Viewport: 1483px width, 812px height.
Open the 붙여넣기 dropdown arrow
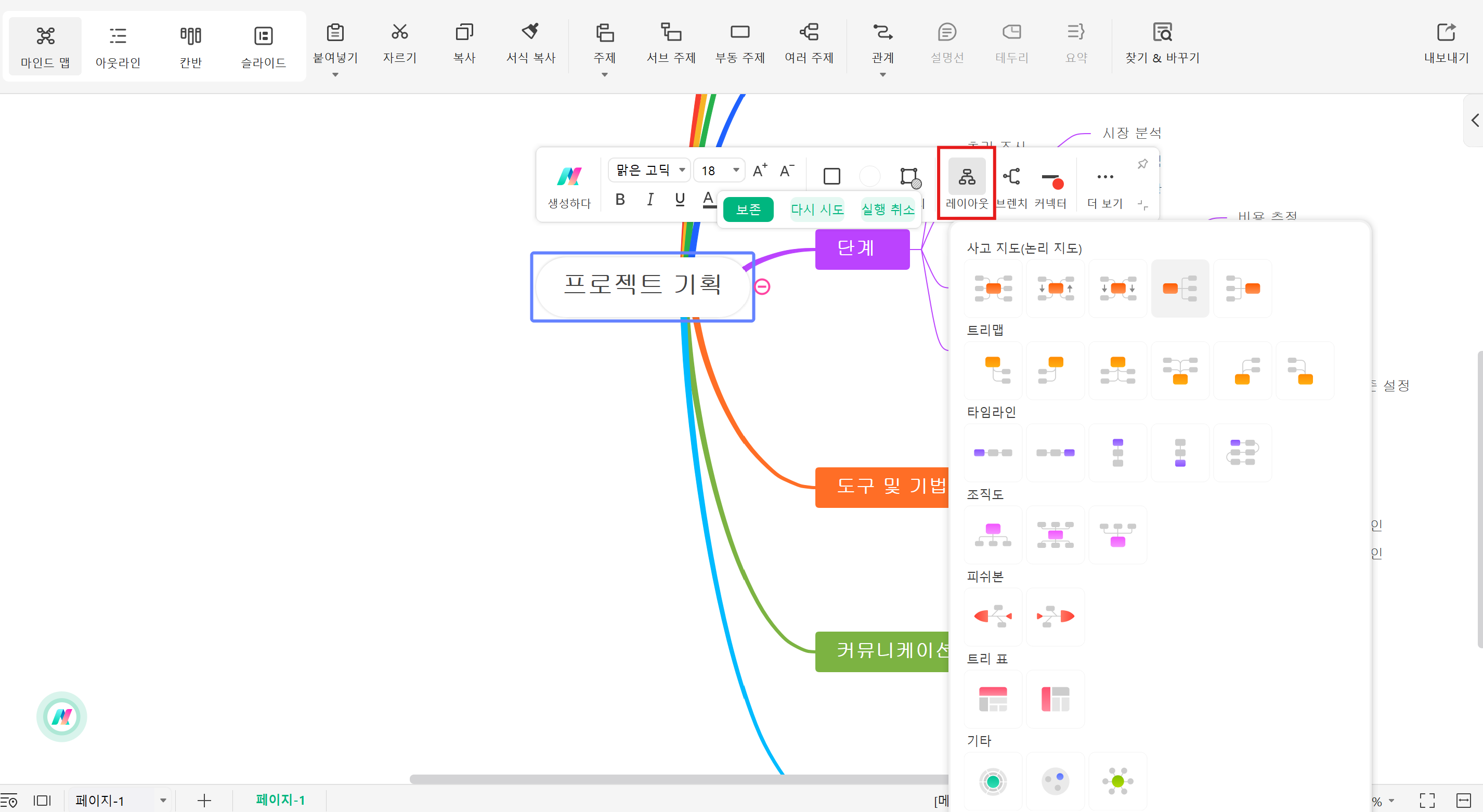[x=335, y=75]
